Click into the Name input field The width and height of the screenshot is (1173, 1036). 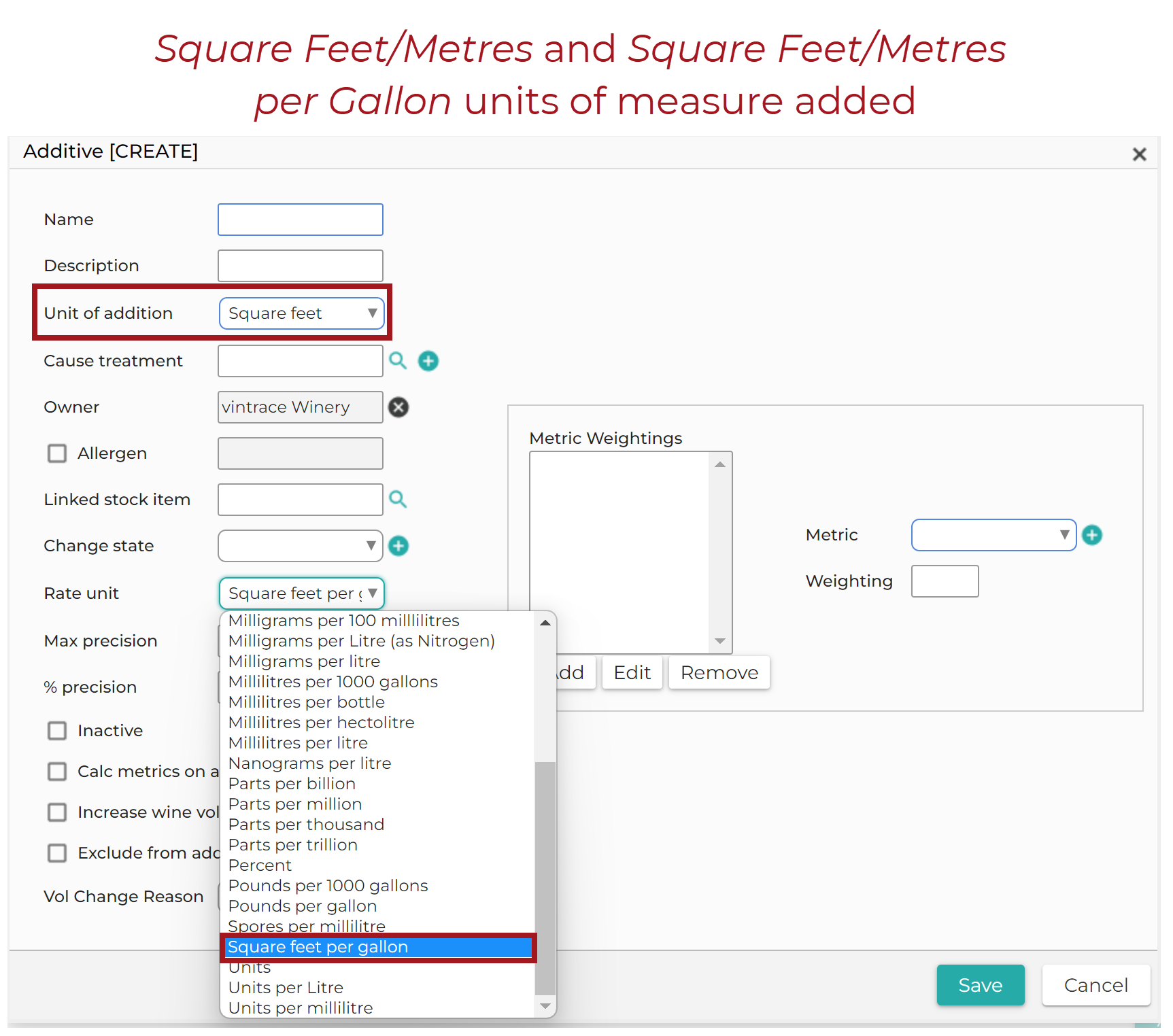pyautogui.click(x=301, y=220)
